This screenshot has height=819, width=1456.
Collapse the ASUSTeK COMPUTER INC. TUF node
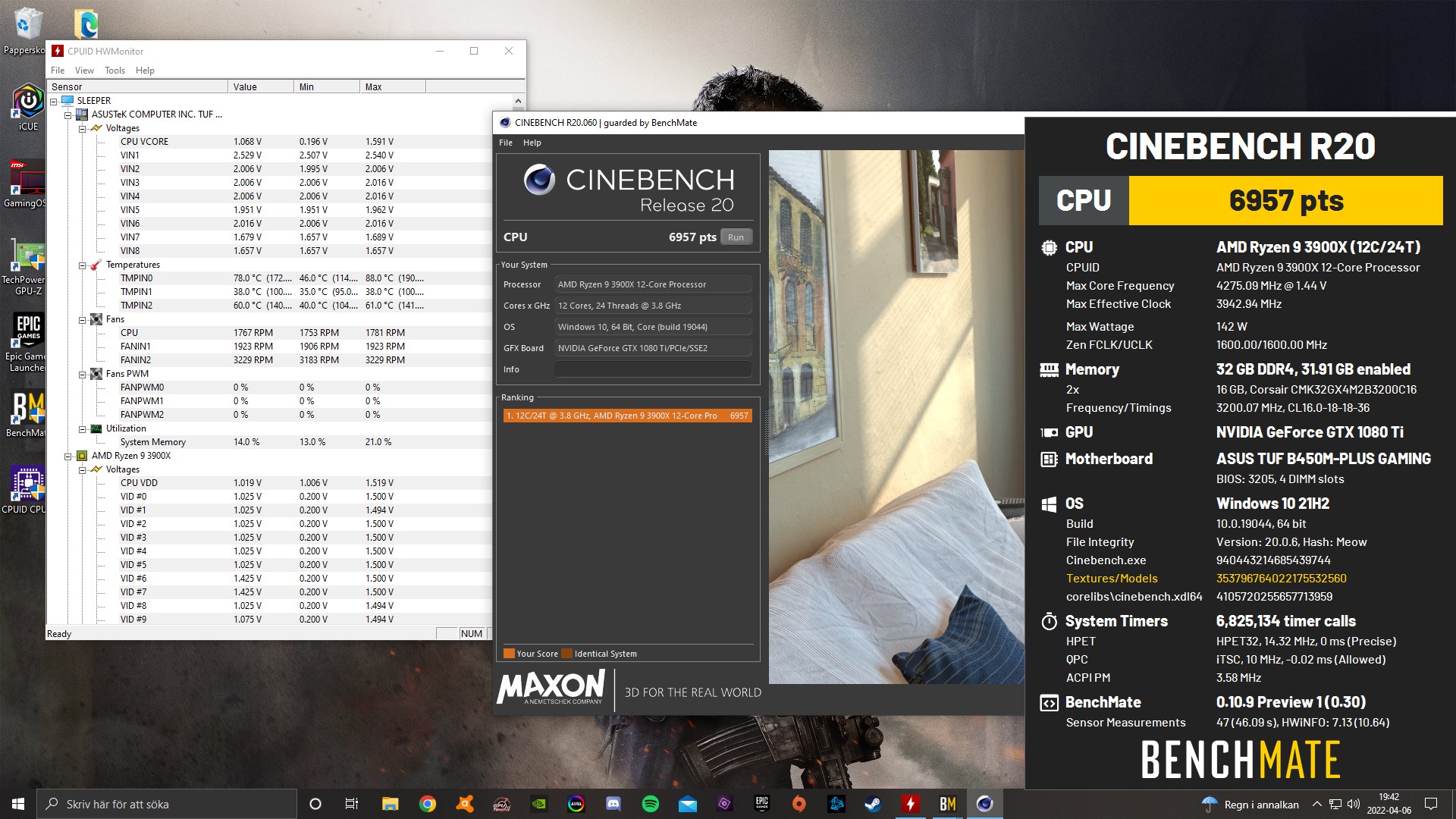[68, 115]
